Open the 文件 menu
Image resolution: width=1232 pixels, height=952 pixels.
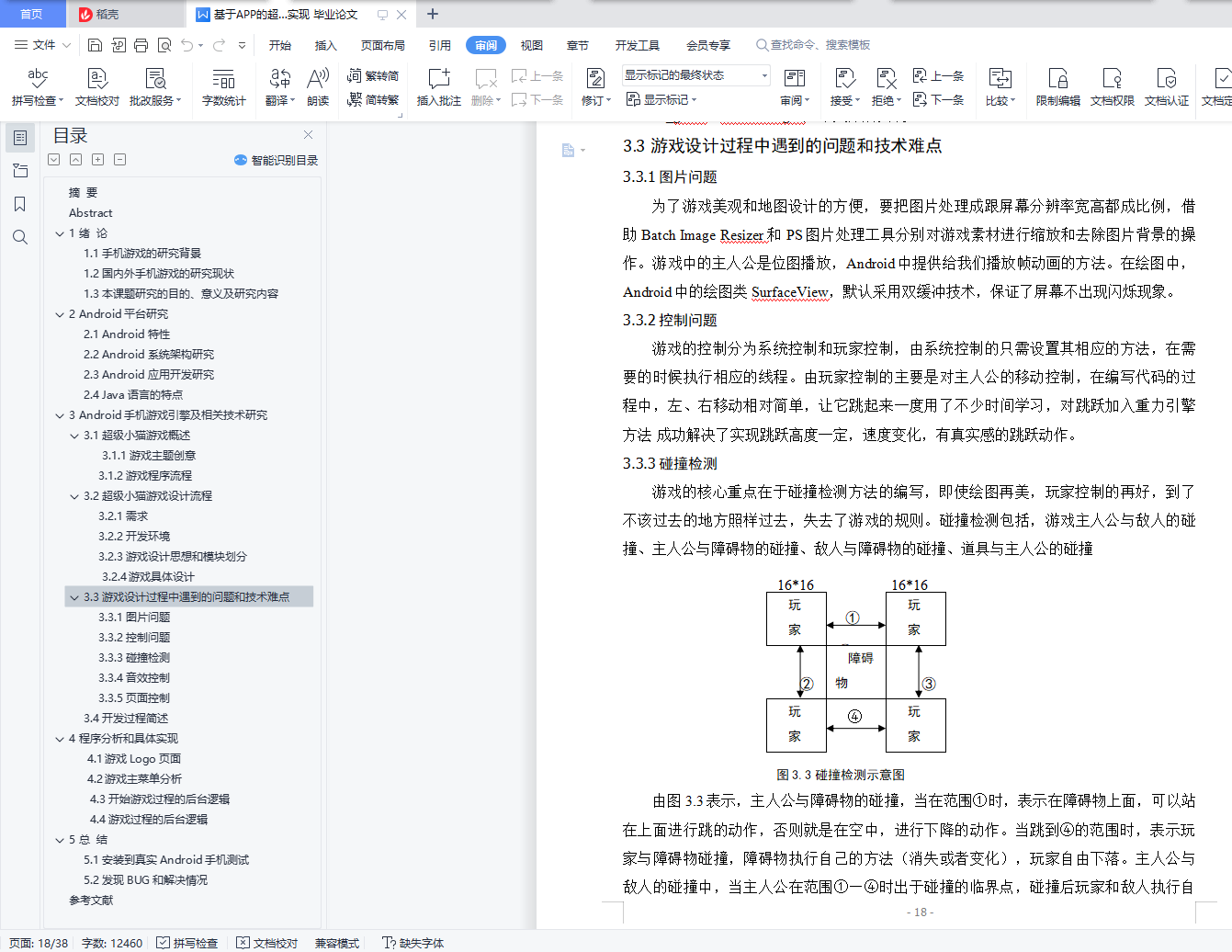pos(42,45)
